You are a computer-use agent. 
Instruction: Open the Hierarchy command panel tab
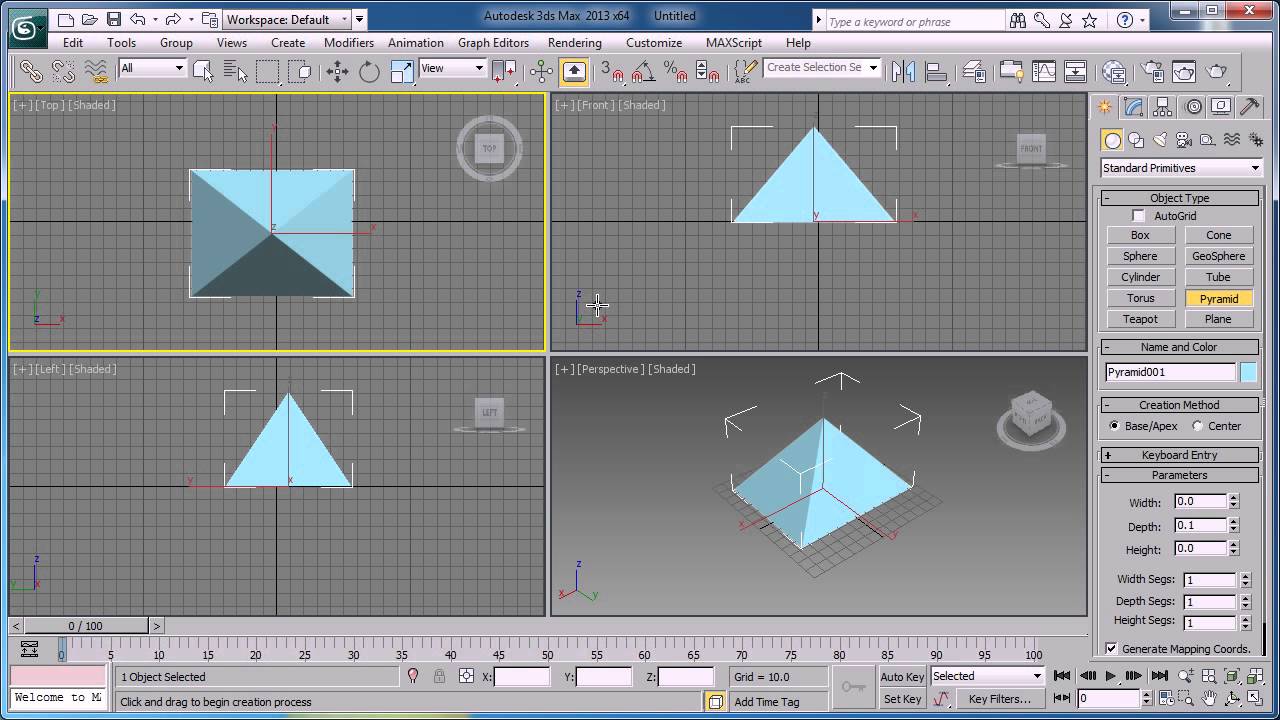pyautogui.click(x=1162, y=107)
